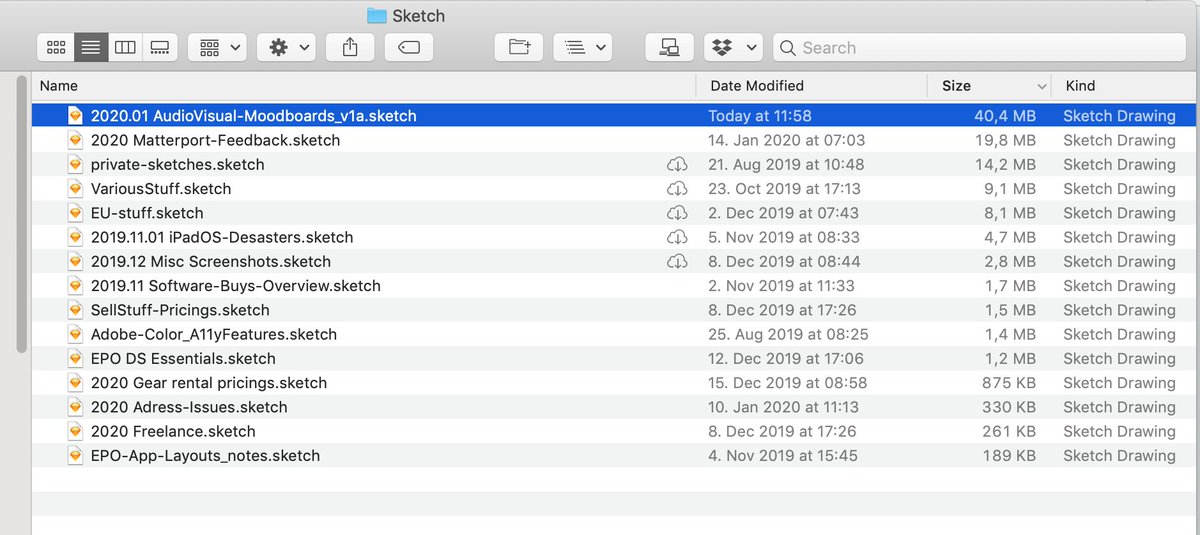
Task: Click Sketch file icon of 2020 Freelance
Action: point(75,431)
